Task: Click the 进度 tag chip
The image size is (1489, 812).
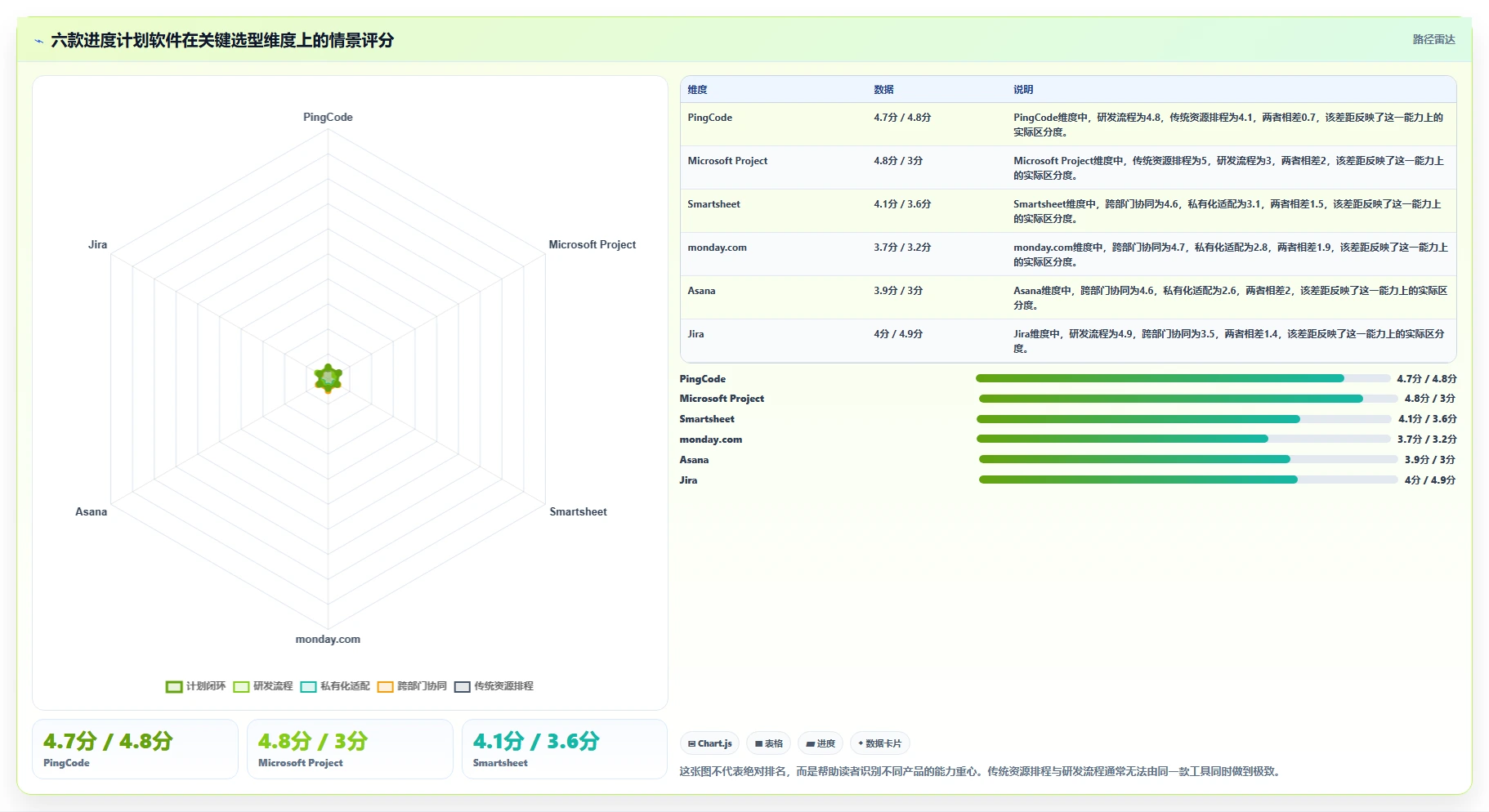Action: pyautogui.click(x=821, y=743)
